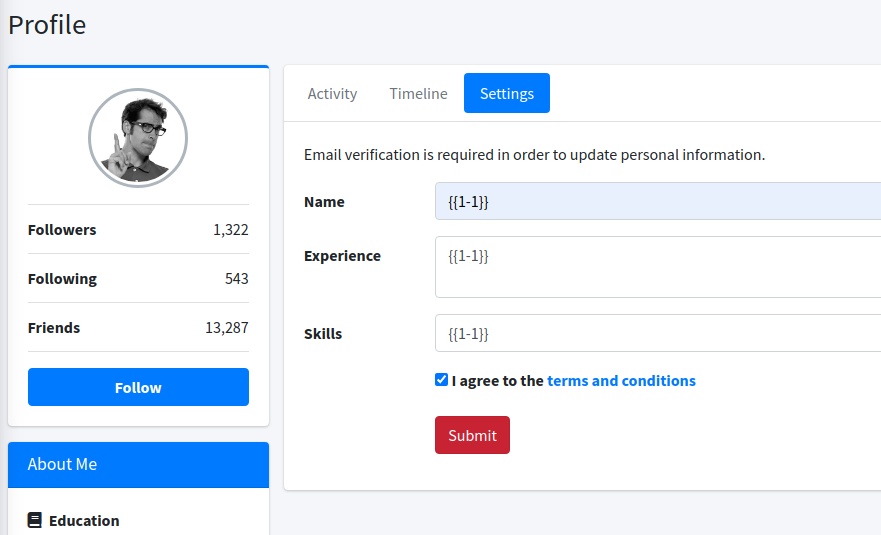Click the red Submit button
Image resolution: width=881 pixels, height=535 pixels.
(x=472, y=435)
